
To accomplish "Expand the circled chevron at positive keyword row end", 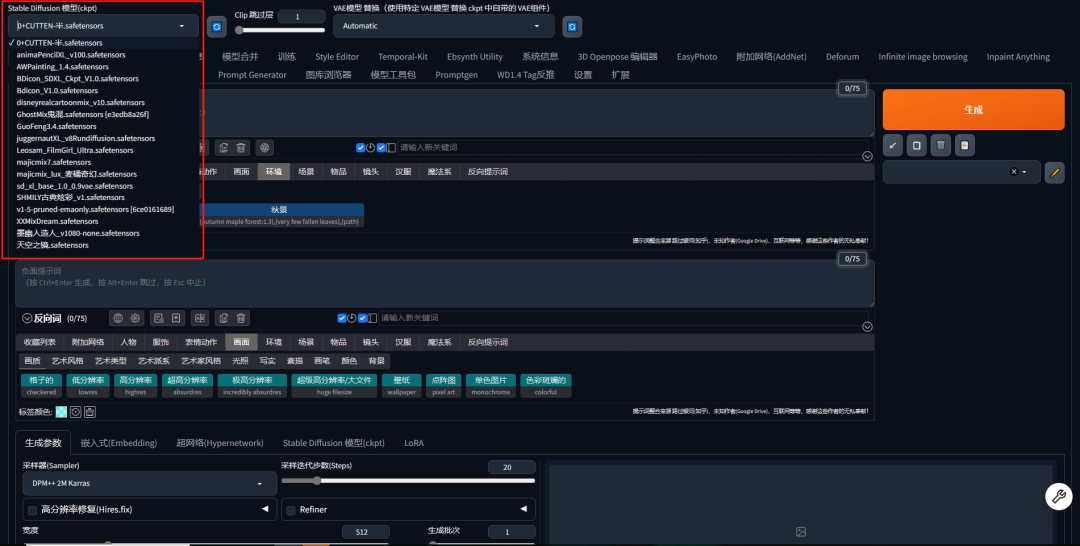I will pyautogui.click(x=867, y=156).
